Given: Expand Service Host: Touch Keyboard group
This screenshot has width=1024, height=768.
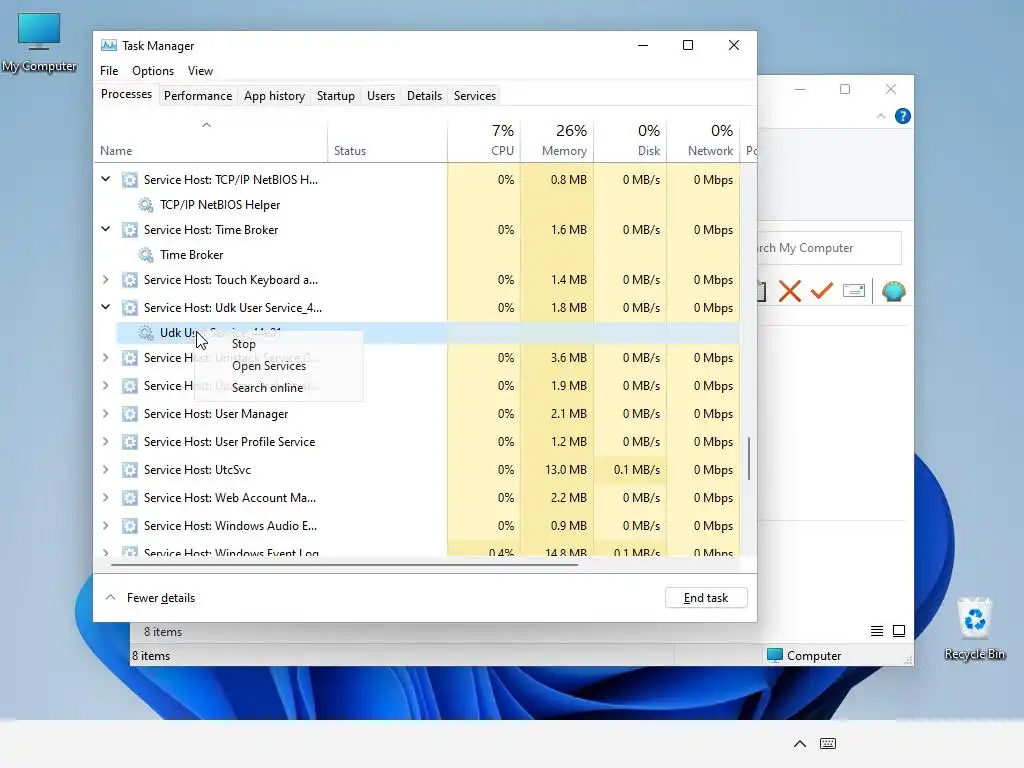Looking at the screenshot, I should tap(106, 280).
